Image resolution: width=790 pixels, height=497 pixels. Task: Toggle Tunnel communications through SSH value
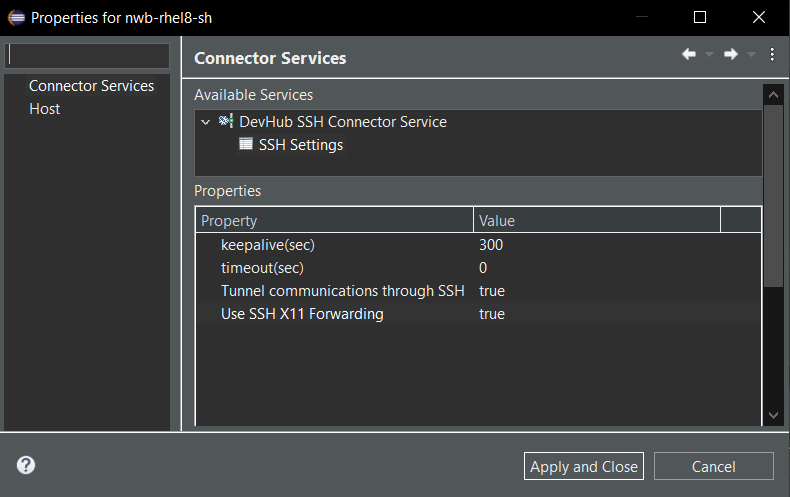(492, 291)
